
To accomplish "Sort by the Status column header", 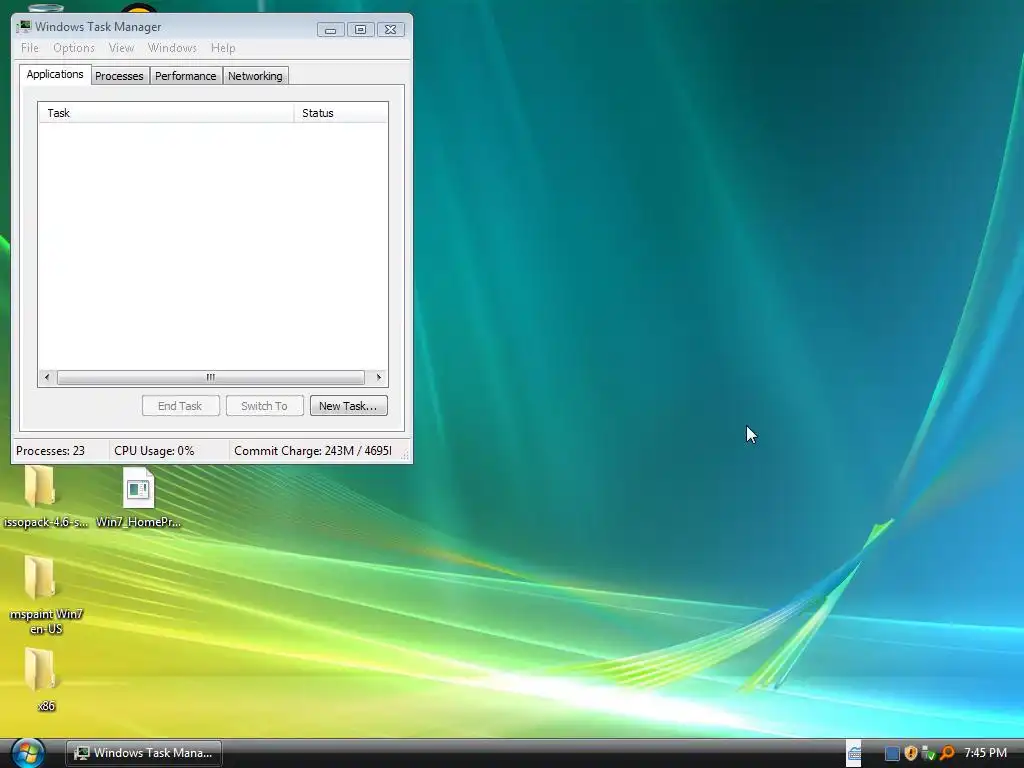I will 341,113.
